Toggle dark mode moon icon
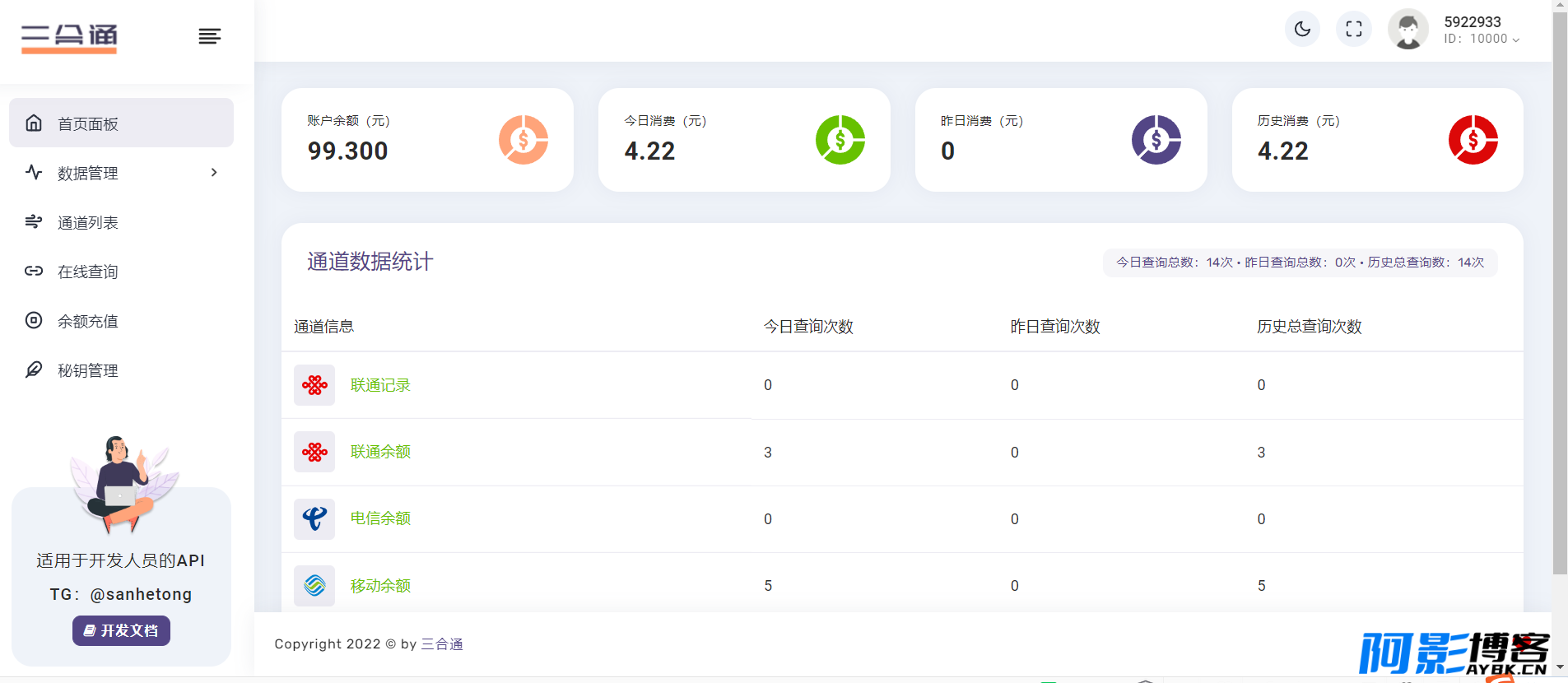This screenshot has width=1568, height=683. point(1302,30)
